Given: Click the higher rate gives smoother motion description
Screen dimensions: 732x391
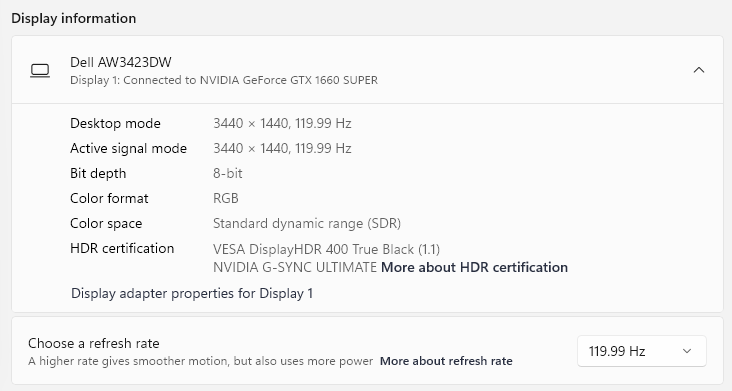Looking at the screenshot, I should coord(201,361).
